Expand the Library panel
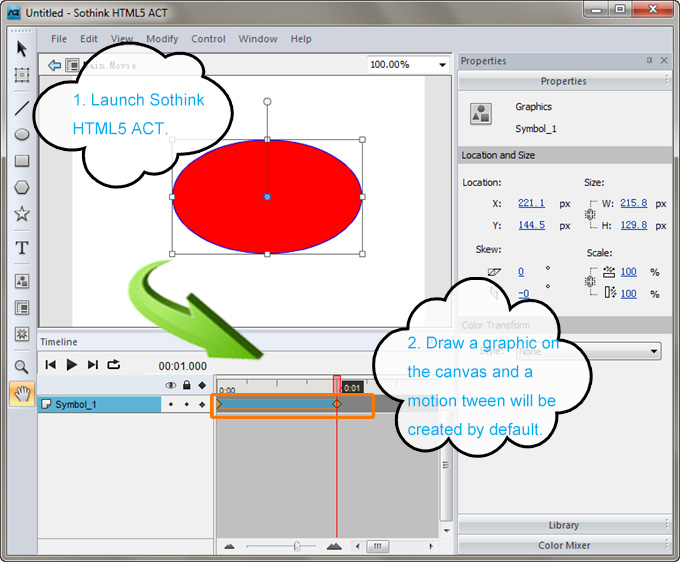680x562 pixels. (564, 525)
